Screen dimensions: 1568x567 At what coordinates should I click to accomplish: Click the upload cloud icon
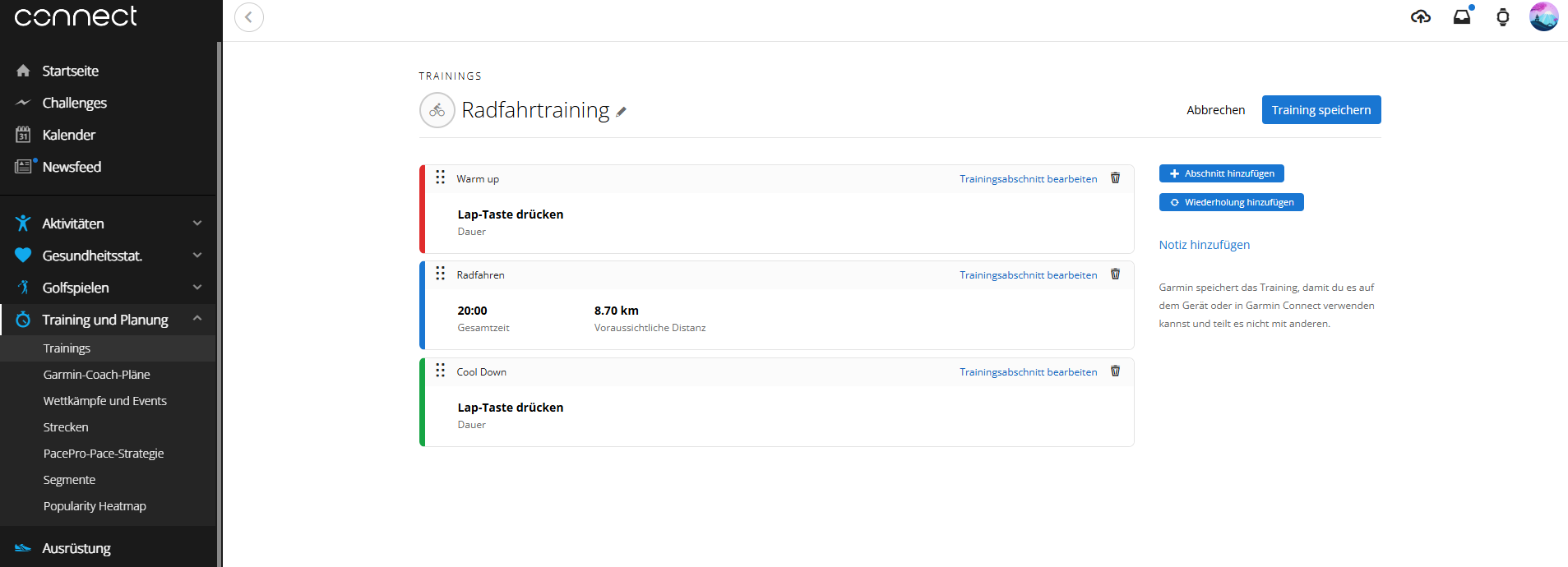pos(1420,16)
